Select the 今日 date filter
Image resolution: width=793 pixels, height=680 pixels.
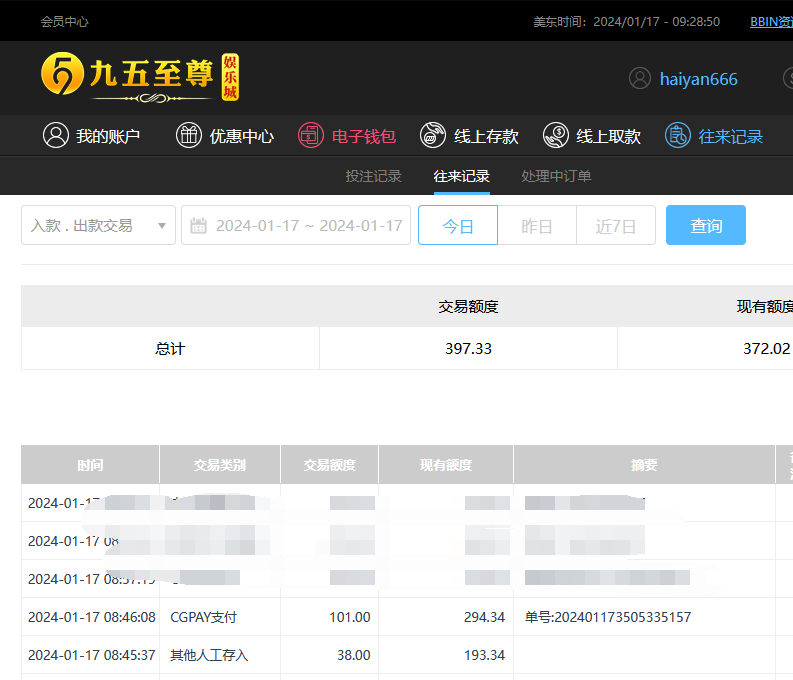tap(457, 226)
